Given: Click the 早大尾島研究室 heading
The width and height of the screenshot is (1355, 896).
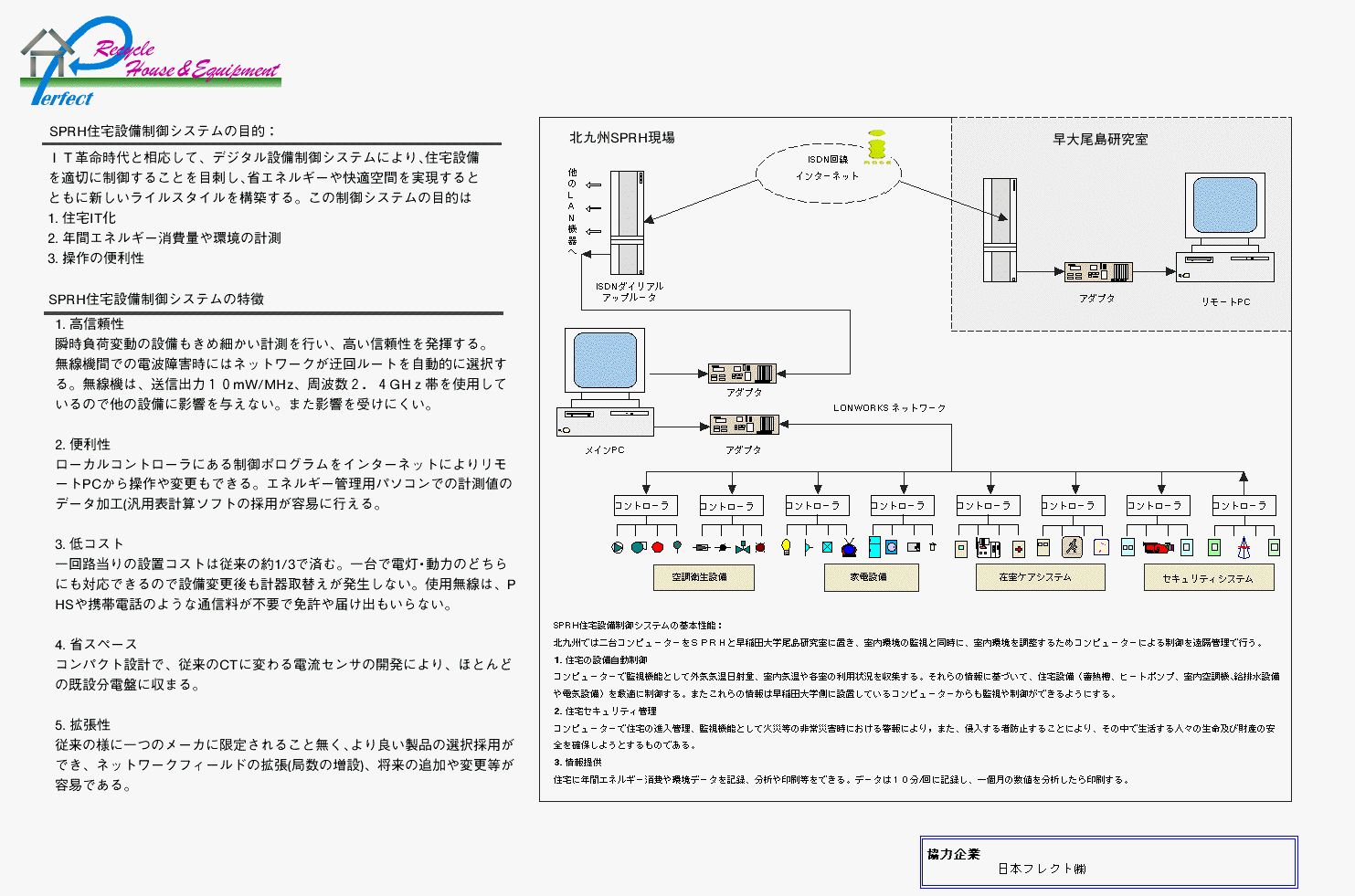Looking at the screenshot, I should [1101, 140].
